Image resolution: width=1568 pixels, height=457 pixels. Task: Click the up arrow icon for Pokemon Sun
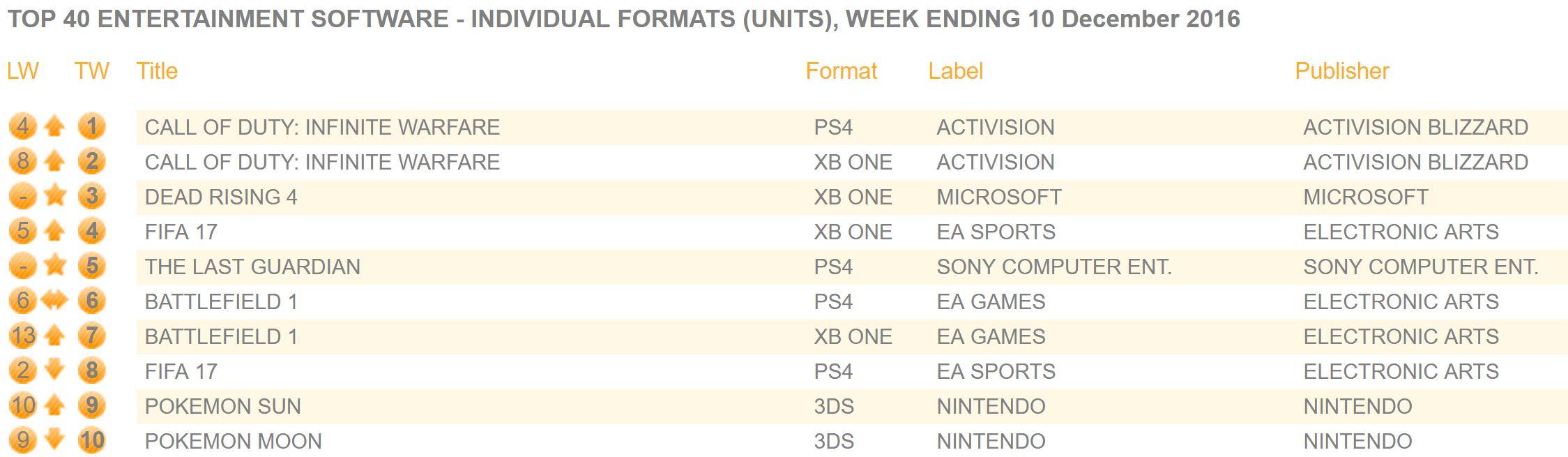click(54, 405)
